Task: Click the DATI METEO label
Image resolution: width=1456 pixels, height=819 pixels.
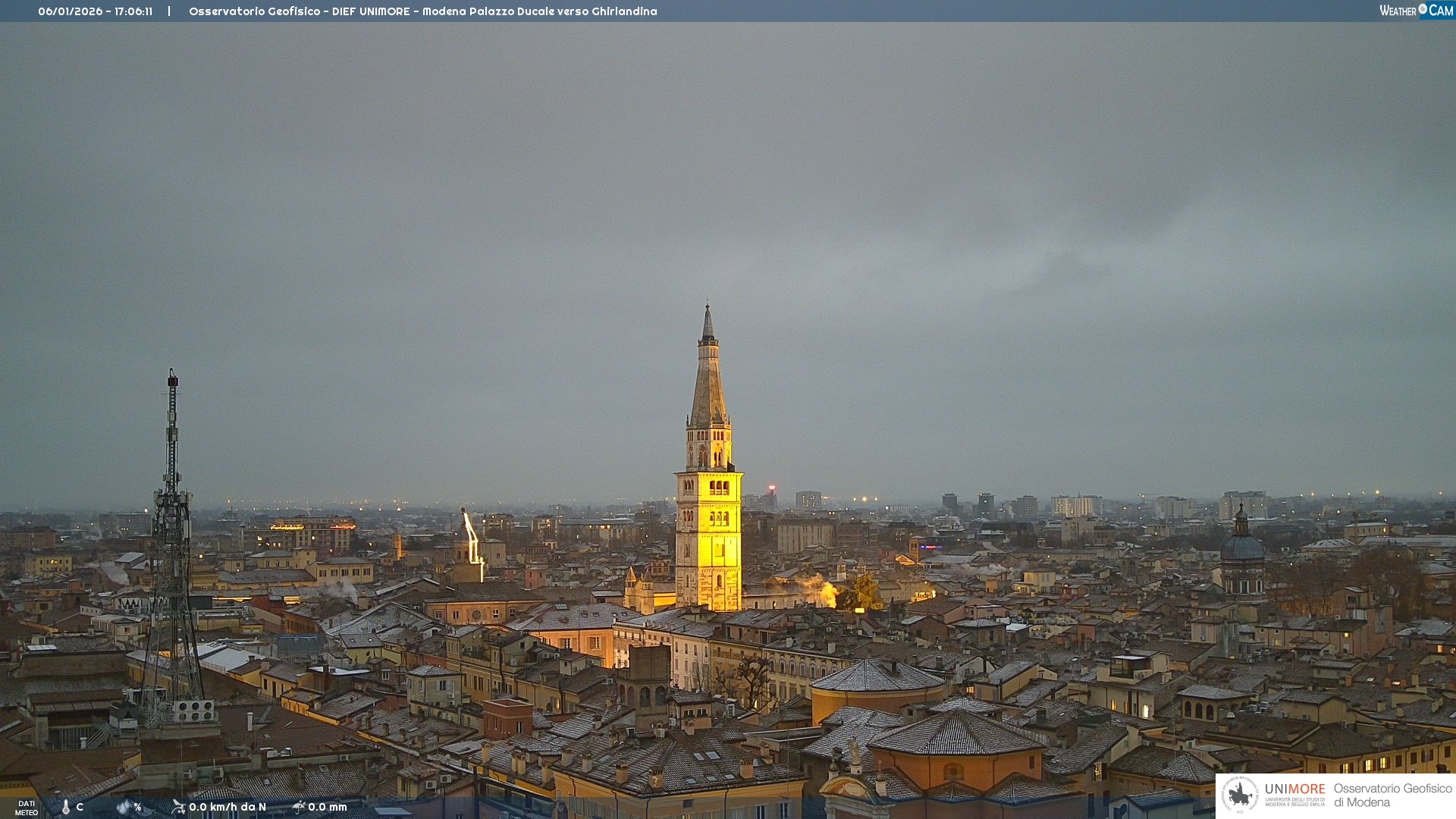Action: [x=26, y=808]
